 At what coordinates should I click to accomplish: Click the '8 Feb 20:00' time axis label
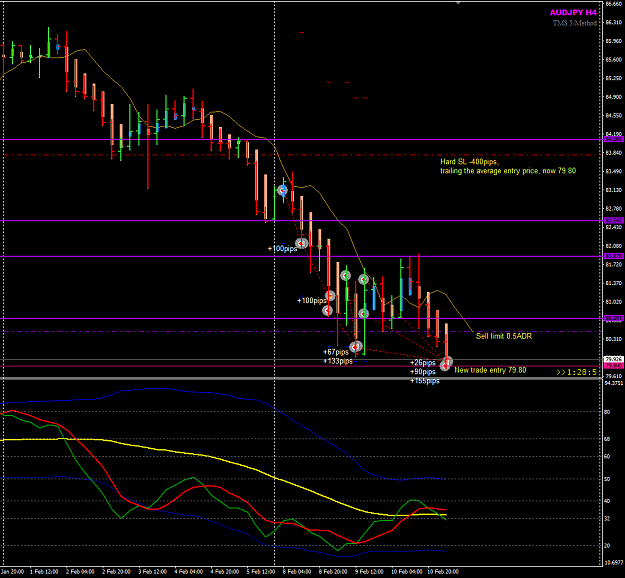[333, 572]
